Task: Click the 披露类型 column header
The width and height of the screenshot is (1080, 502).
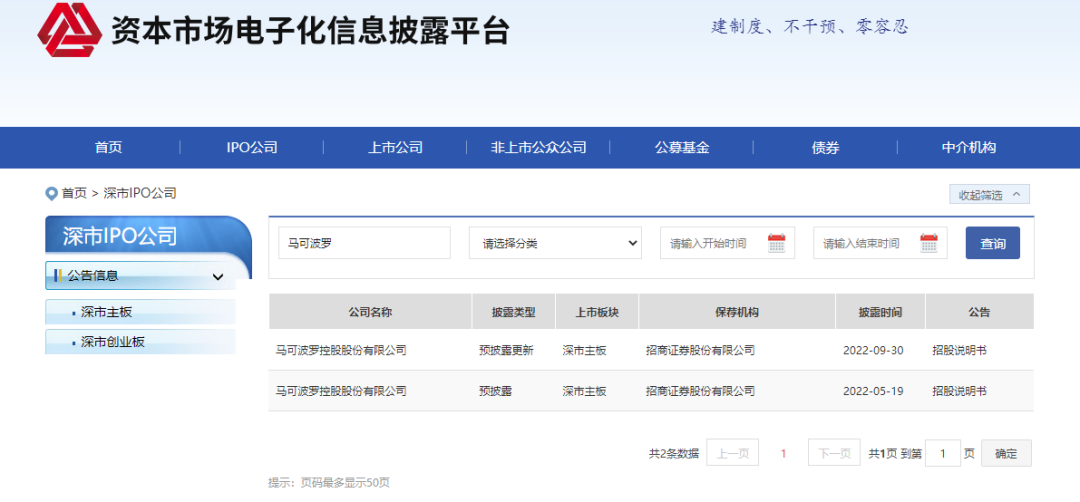Action: [514, 312]
